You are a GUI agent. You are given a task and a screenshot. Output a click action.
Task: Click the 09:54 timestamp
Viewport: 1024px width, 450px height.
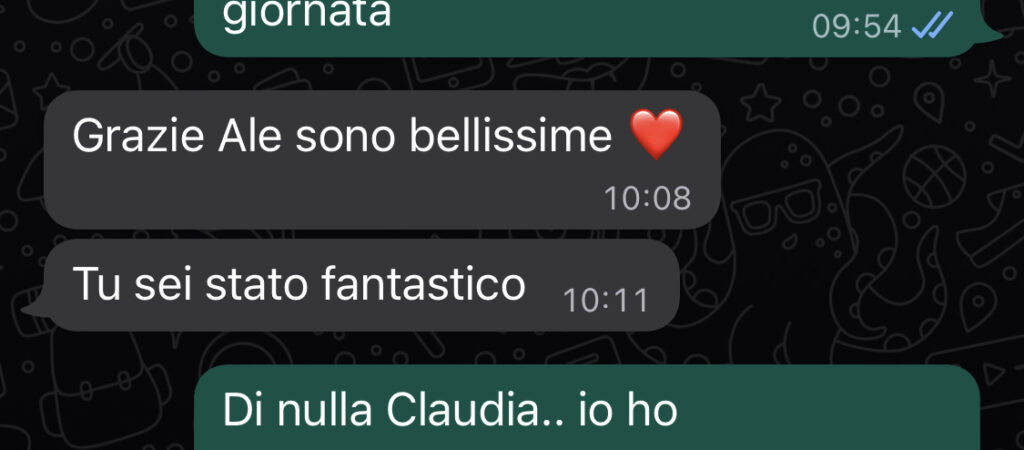click(856, 27)
